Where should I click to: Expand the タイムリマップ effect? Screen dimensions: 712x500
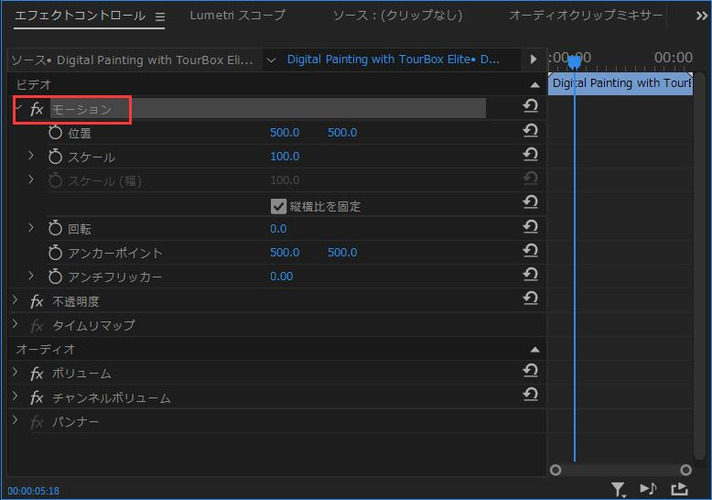[x=15, y=324]
